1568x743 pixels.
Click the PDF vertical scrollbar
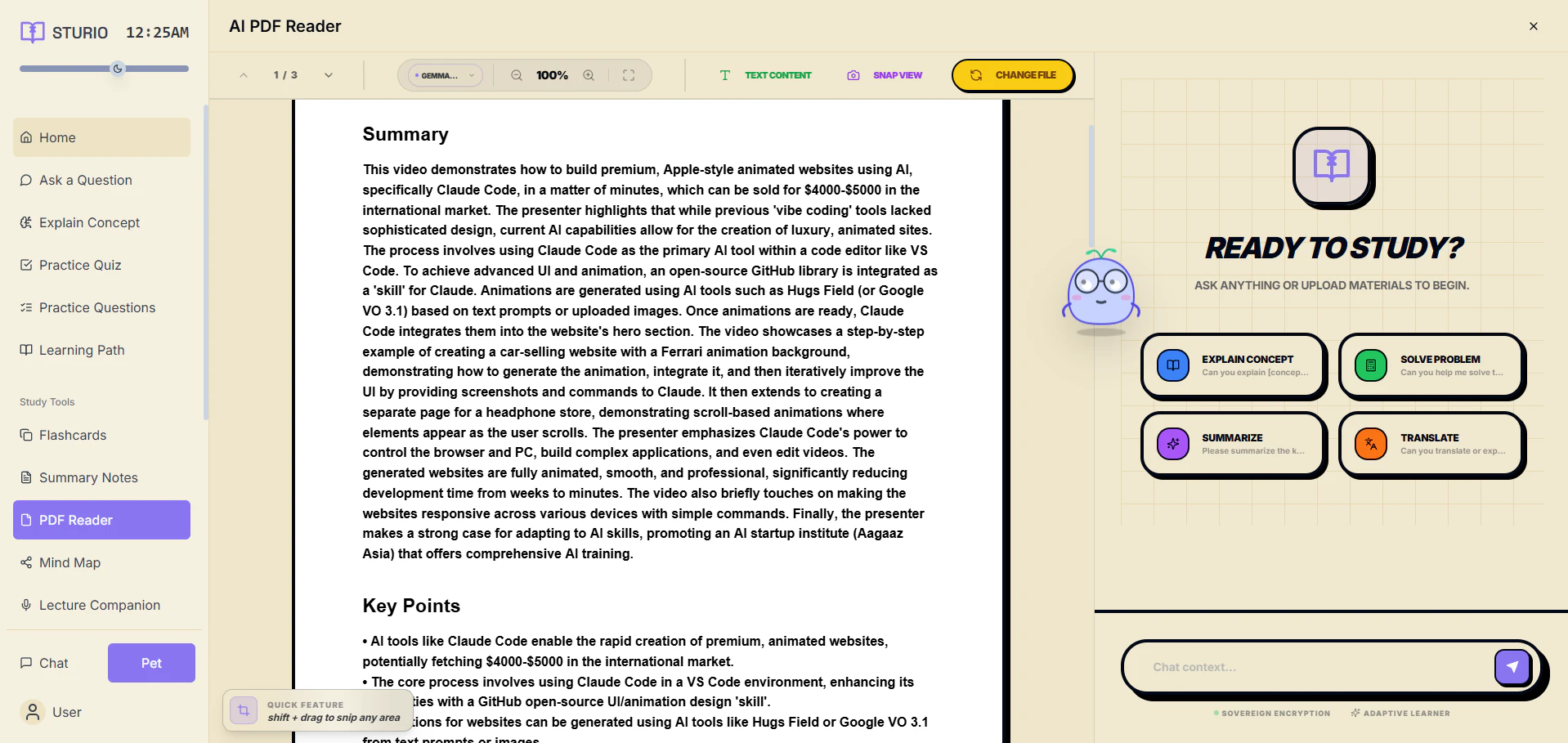(1091, 188)
